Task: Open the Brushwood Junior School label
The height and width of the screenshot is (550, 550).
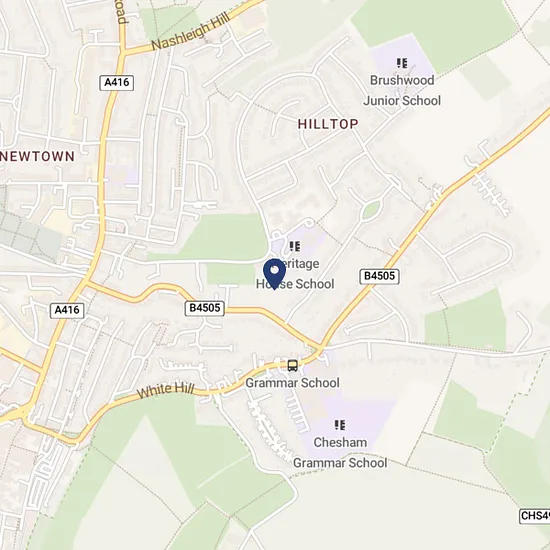Action: (x=402, y=90)
